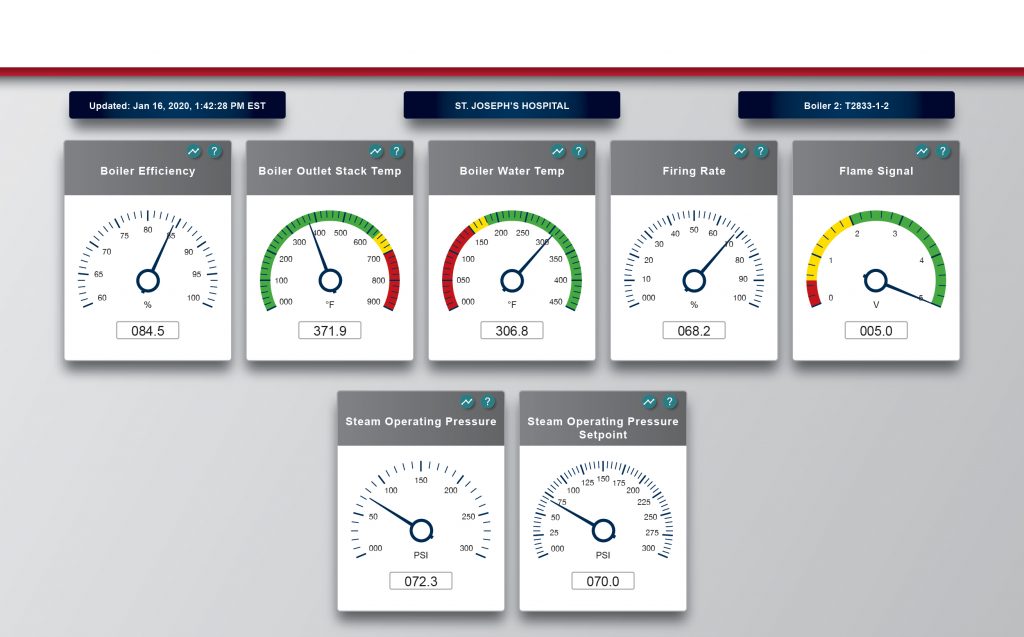Viewport: 1024px width, 637px height.
Task: Open the trend chart for Firing Rate
Action: (740, 152)
